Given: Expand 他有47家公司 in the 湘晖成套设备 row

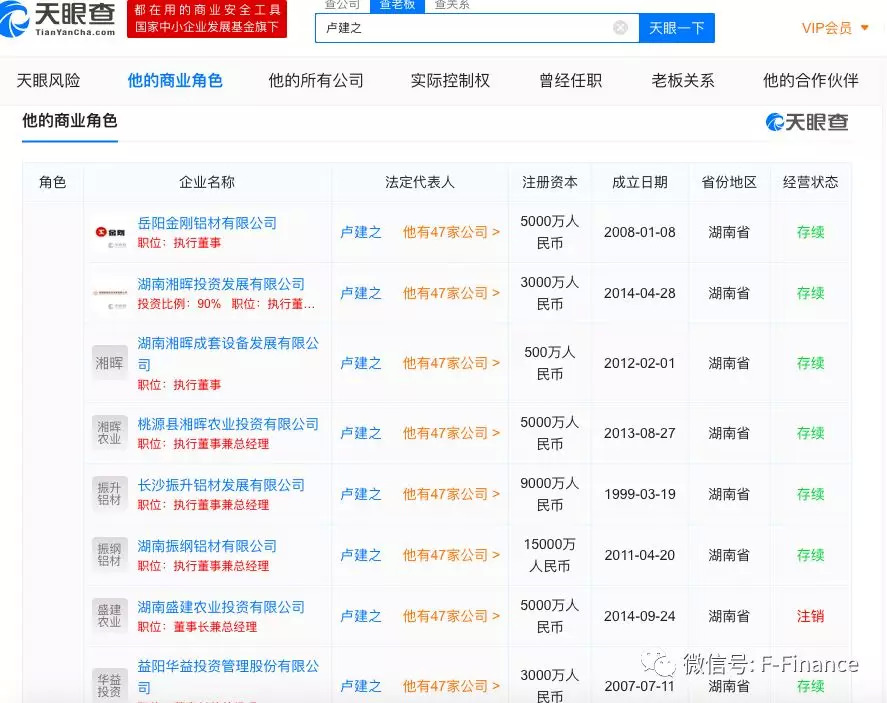Looking at the screenshot, I should pyautogui.click(x=451, y=363).
